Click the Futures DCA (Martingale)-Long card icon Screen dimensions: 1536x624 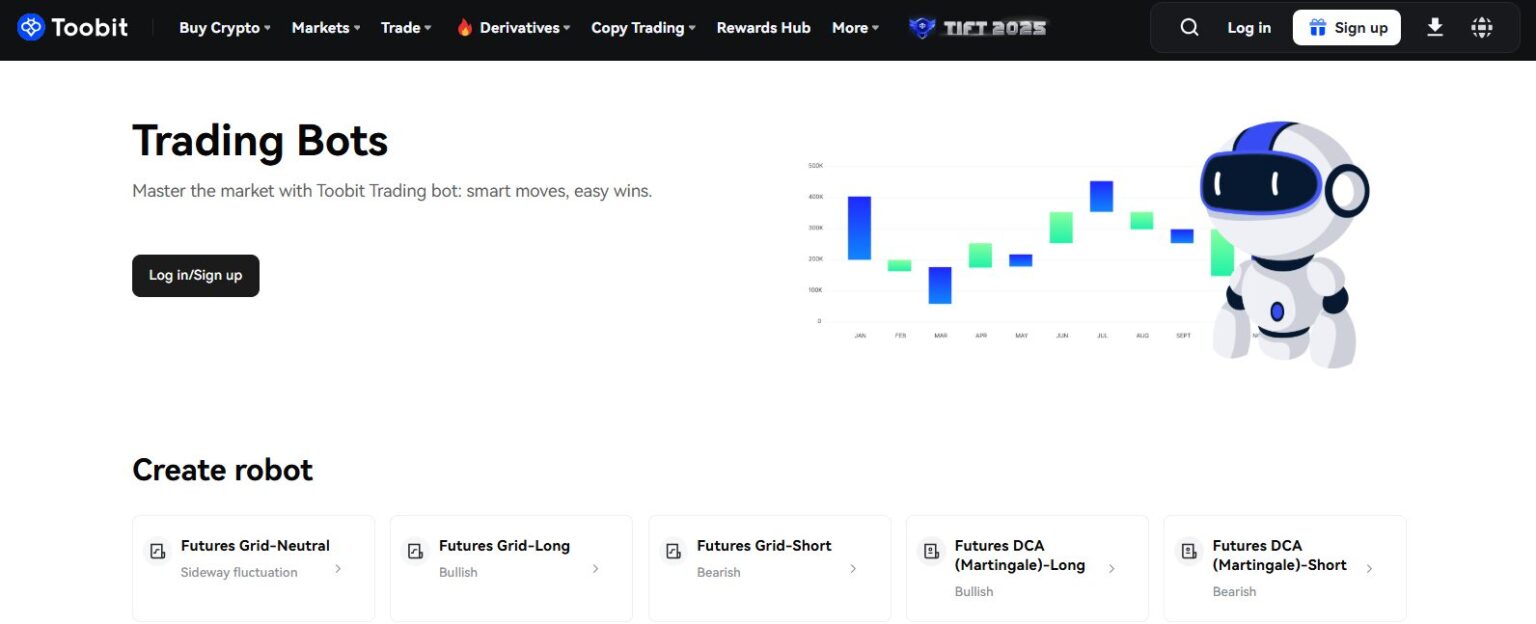(931, 551)
